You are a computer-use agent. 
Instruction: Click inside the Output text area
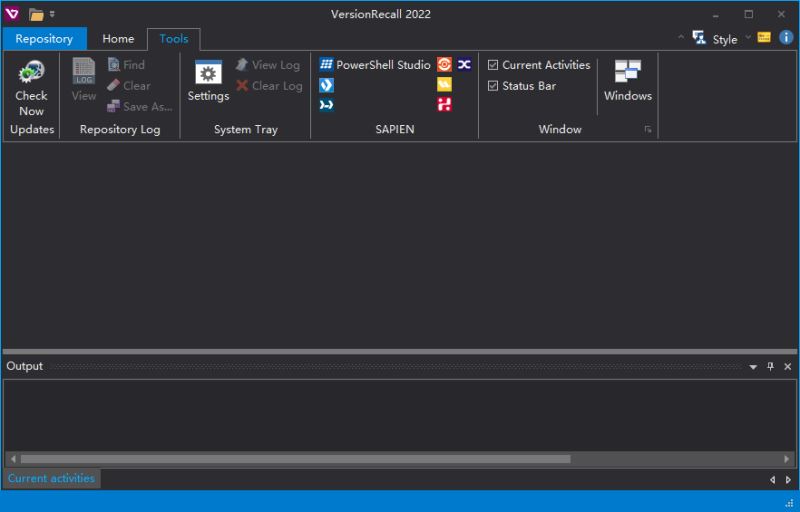tap(399, 415)
